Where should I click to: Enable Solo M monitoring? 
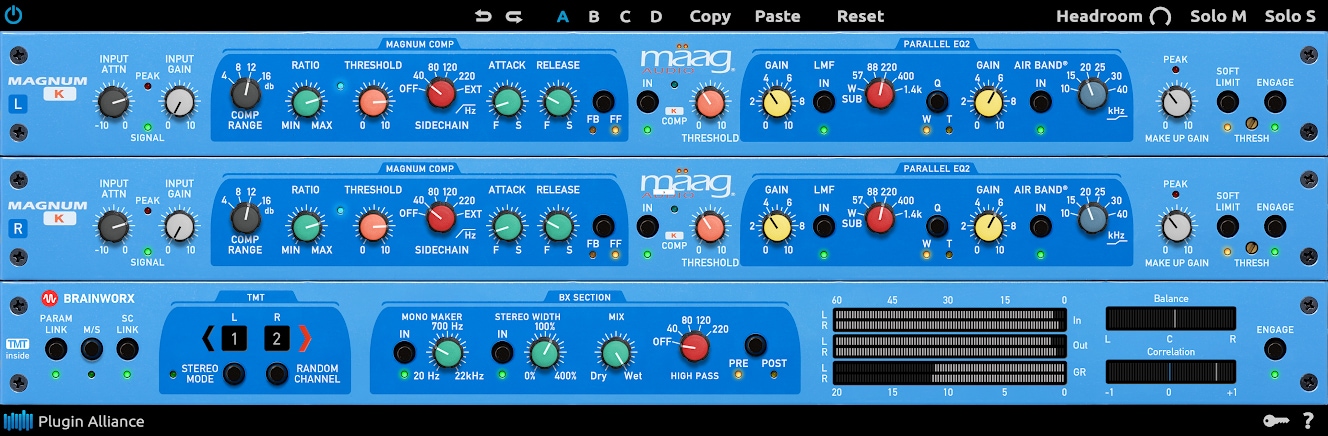coord(1218,16)
